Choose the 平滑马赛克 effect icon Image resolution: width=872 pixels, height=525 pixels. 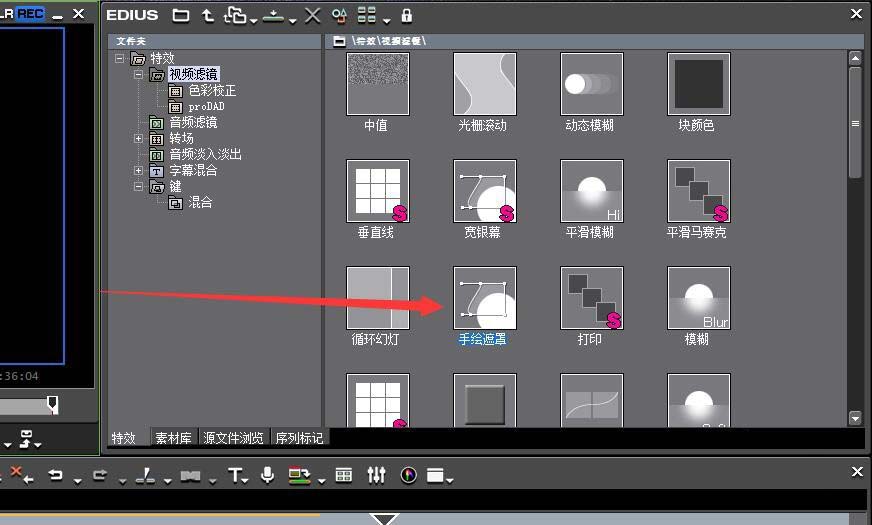pos(698,191)
